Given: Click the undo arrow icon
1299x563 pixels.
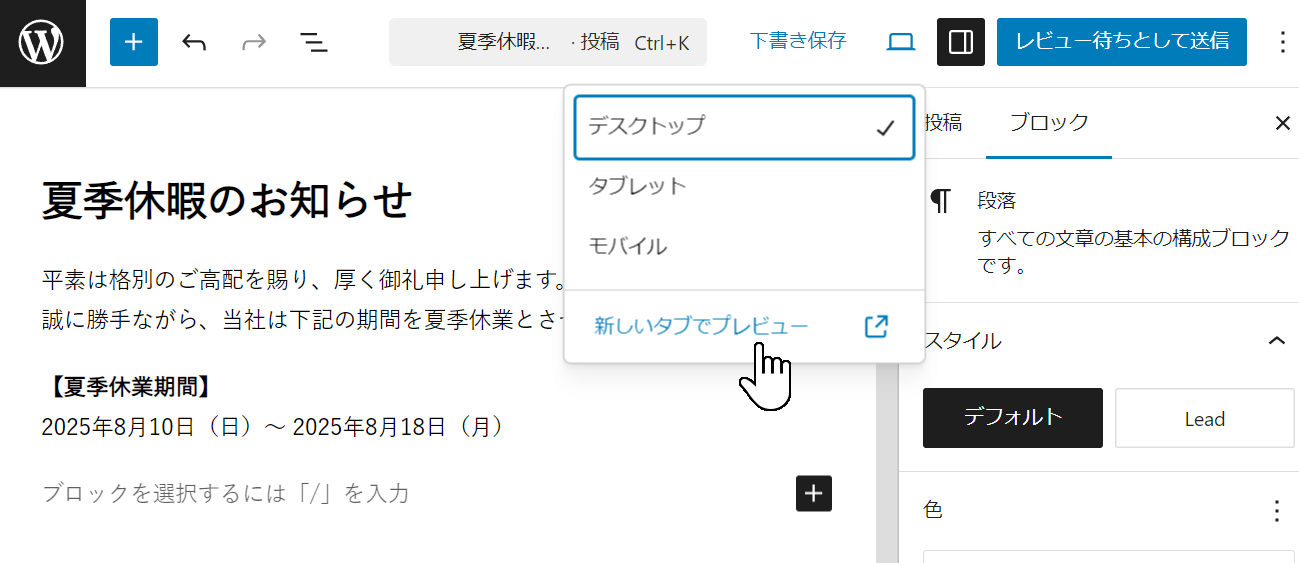Looking at the screenshot, I should pyautogui.click(x=194, y=42).
